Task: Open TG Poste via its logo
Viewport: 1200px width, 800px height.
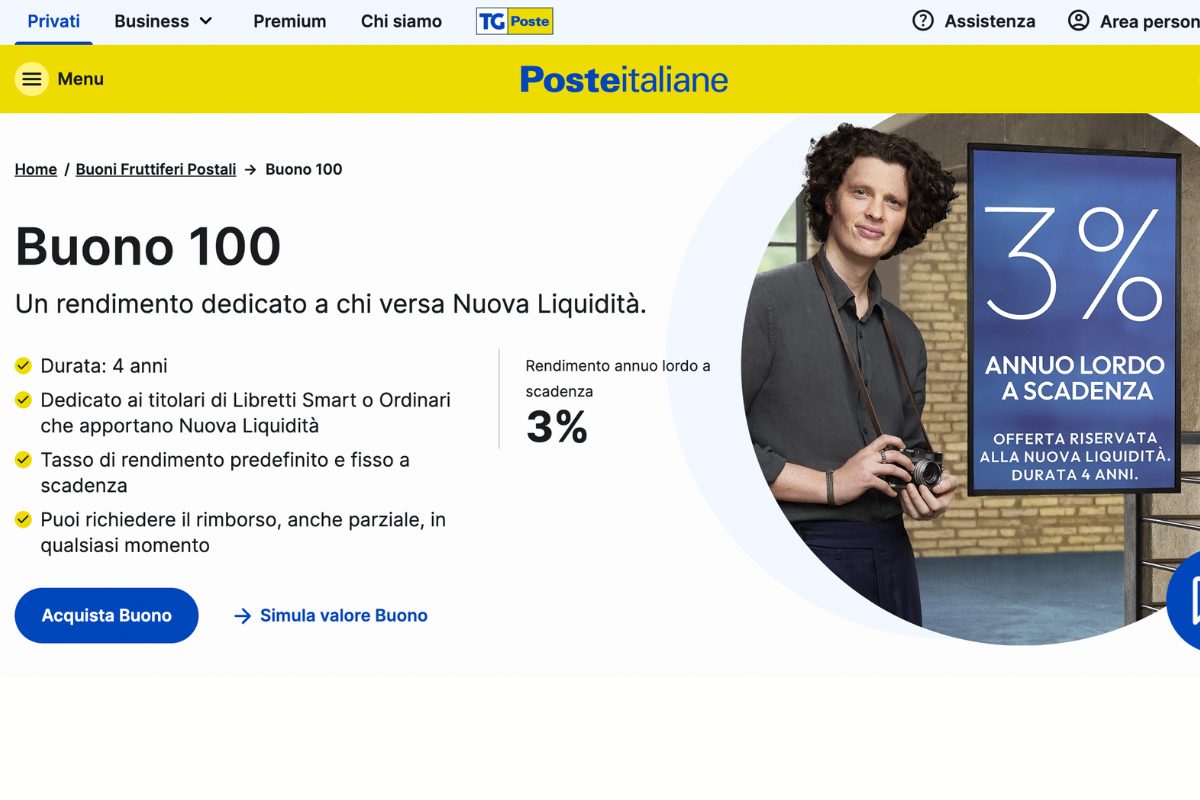Action: click(514, 21)
